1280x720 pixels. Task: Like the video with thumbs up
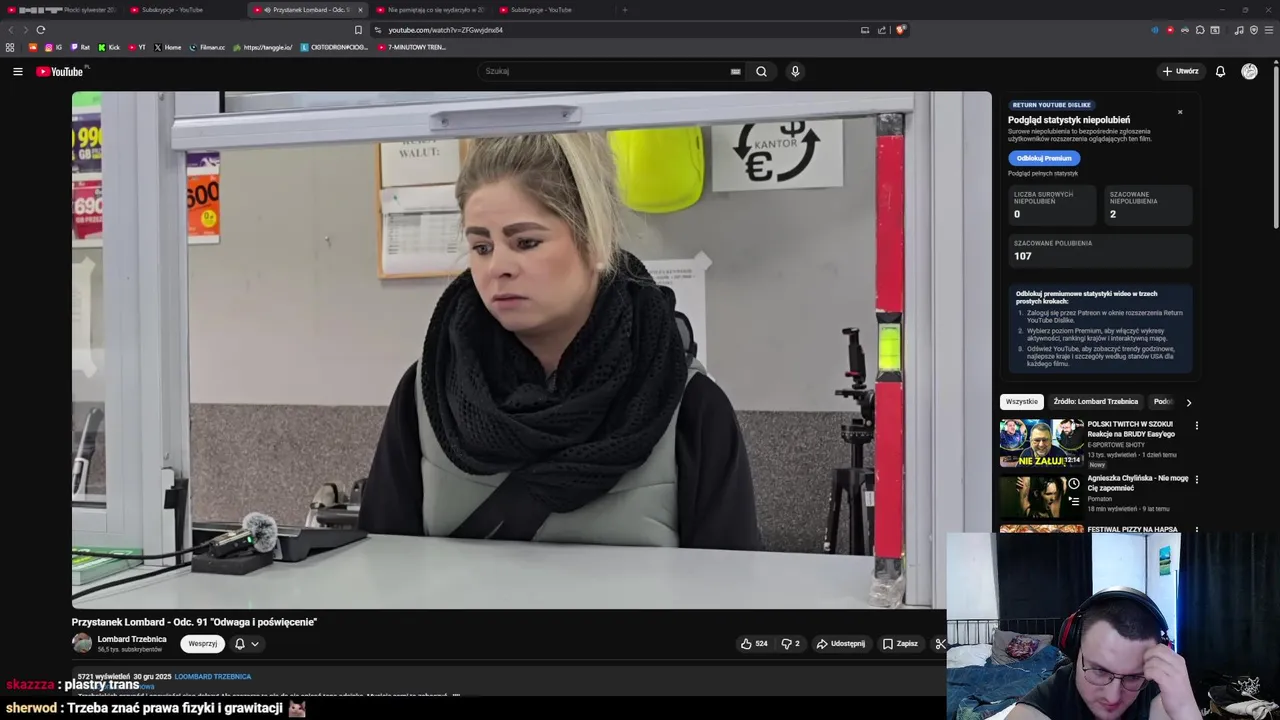coord(754,644)
